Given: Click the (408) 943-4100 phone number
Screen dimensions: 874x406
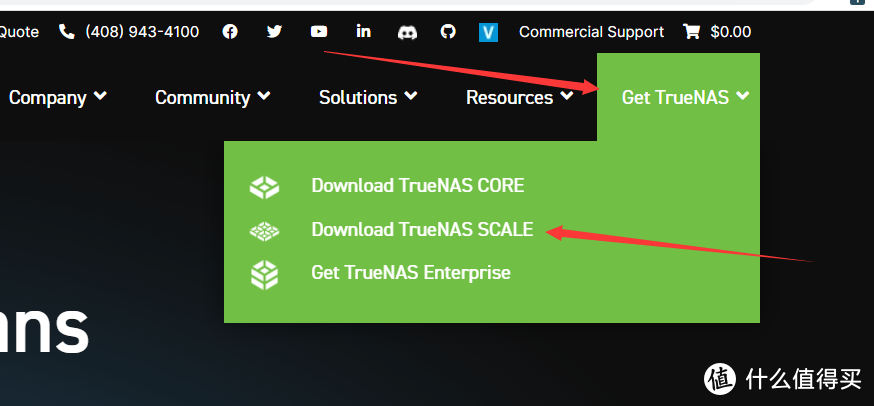Looking at the screenshot, I should pyautogui.click(x=142, y=32).
